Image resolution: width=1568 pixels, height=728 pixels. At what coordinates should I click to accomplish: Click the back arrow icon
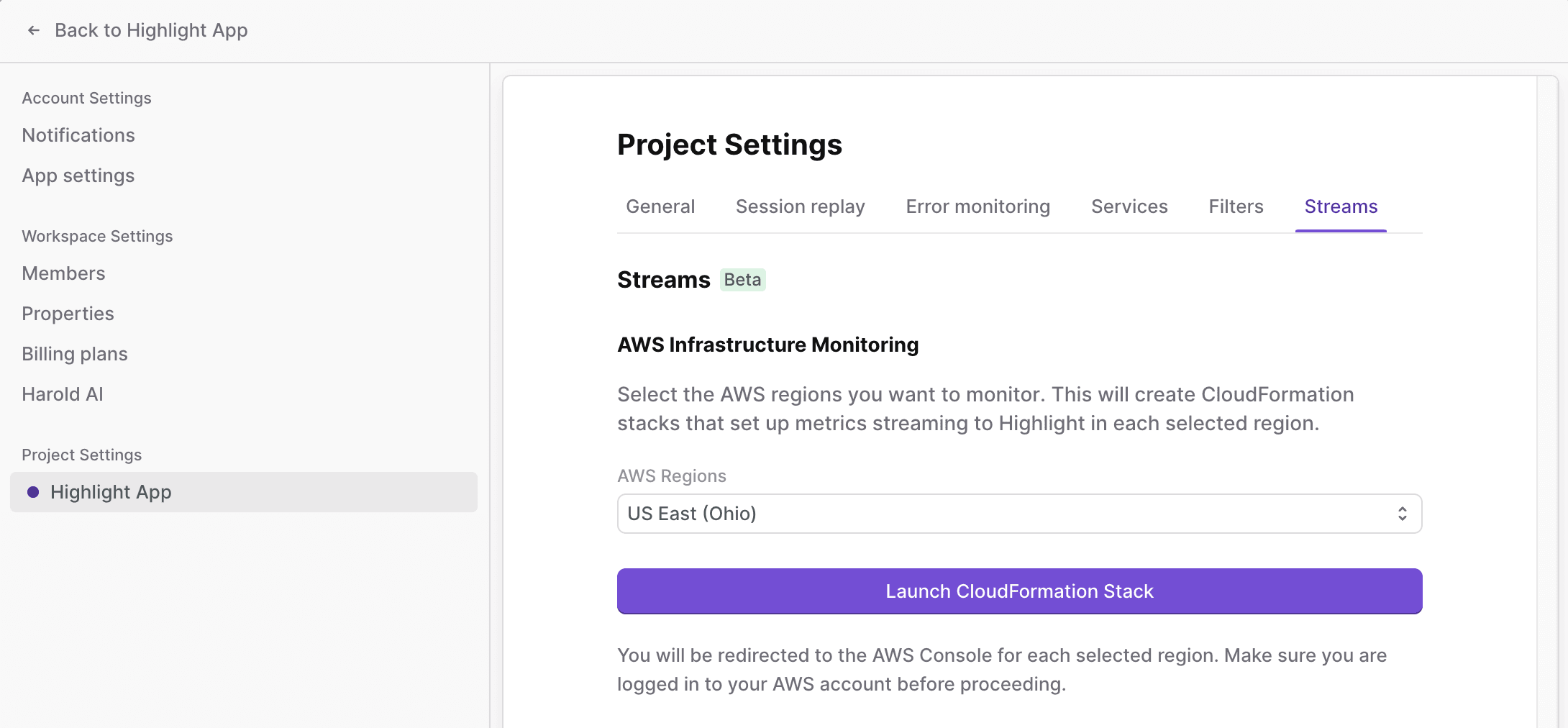pos(33,30)
